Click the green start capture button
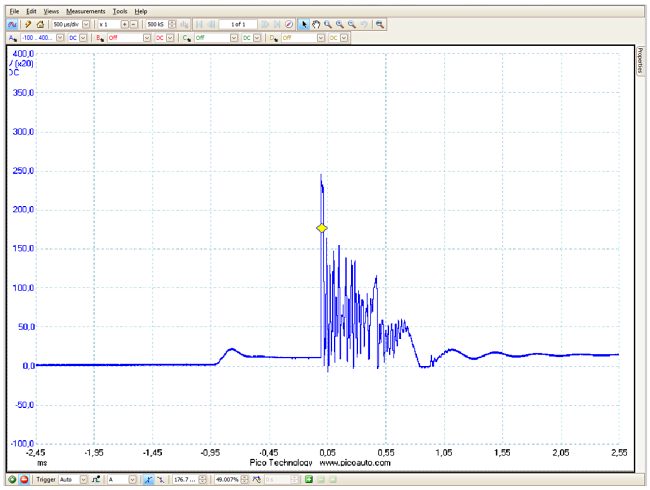The image size is (650, 490). click(x=11, y=480)
